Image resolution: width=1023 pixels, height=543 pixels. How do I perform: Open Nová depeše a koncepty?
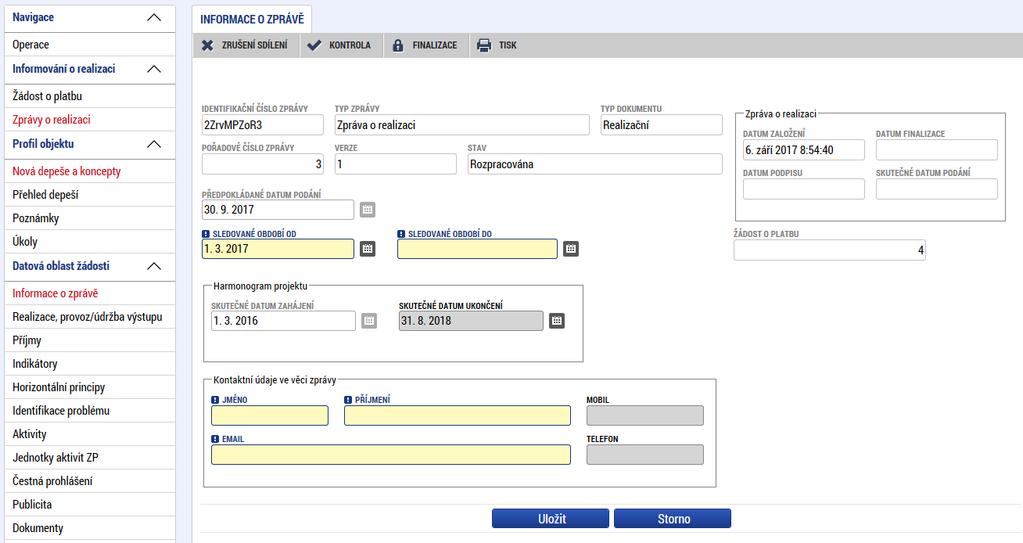pyautogui.click(x=90, y=171)
